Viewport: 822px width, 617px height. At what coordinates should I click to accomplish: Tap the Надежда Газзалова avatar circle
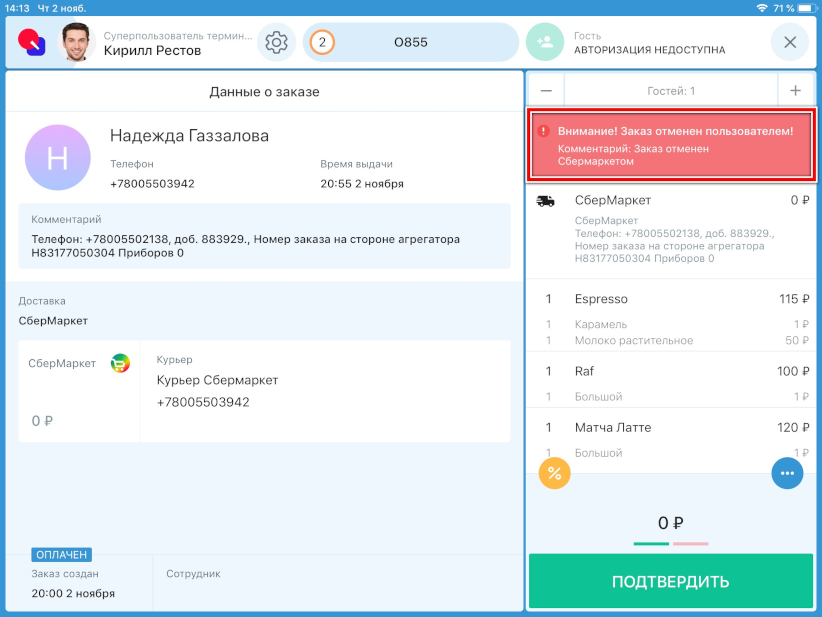[58, 157]
